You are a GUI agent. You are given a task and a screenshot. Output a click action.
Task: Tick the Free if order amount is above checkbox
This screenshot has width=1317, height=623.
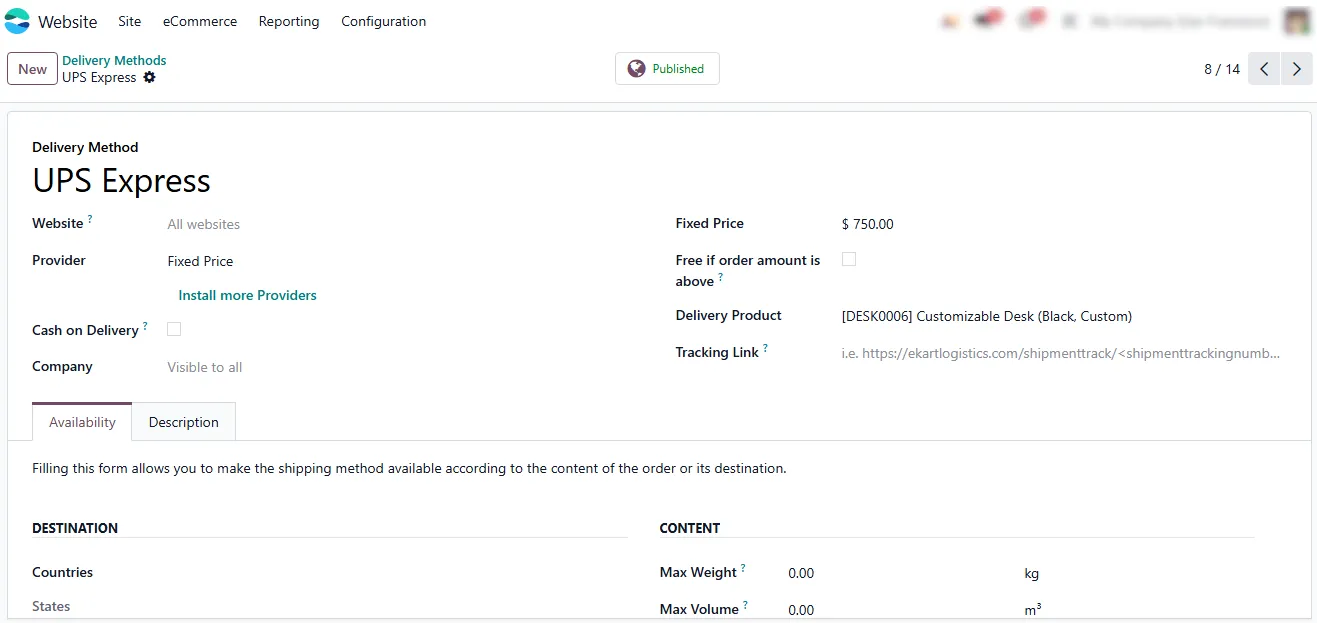pos(849,259)
